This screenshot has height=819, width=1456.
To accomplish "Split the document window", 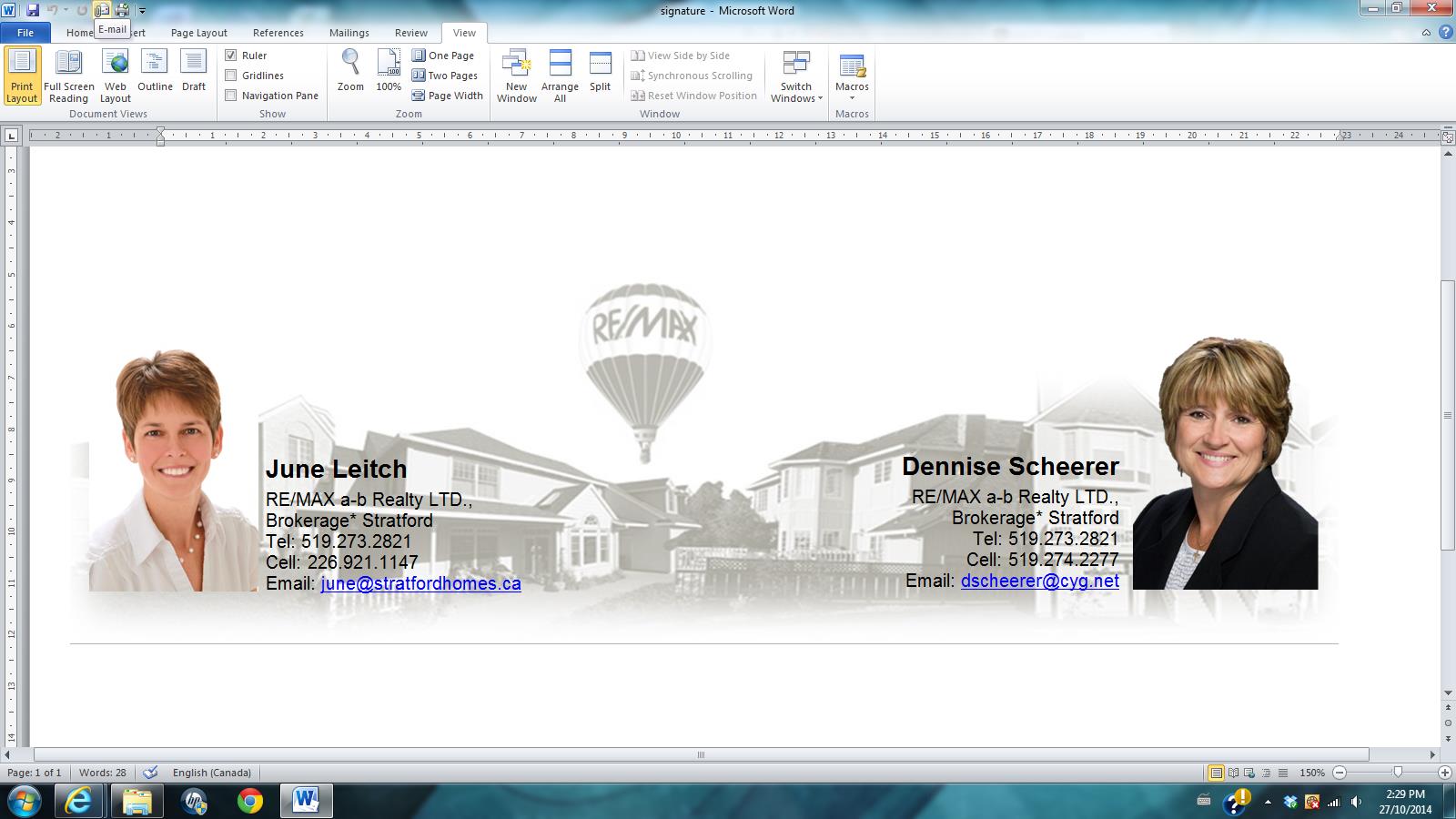I will (x=600, y=71).
